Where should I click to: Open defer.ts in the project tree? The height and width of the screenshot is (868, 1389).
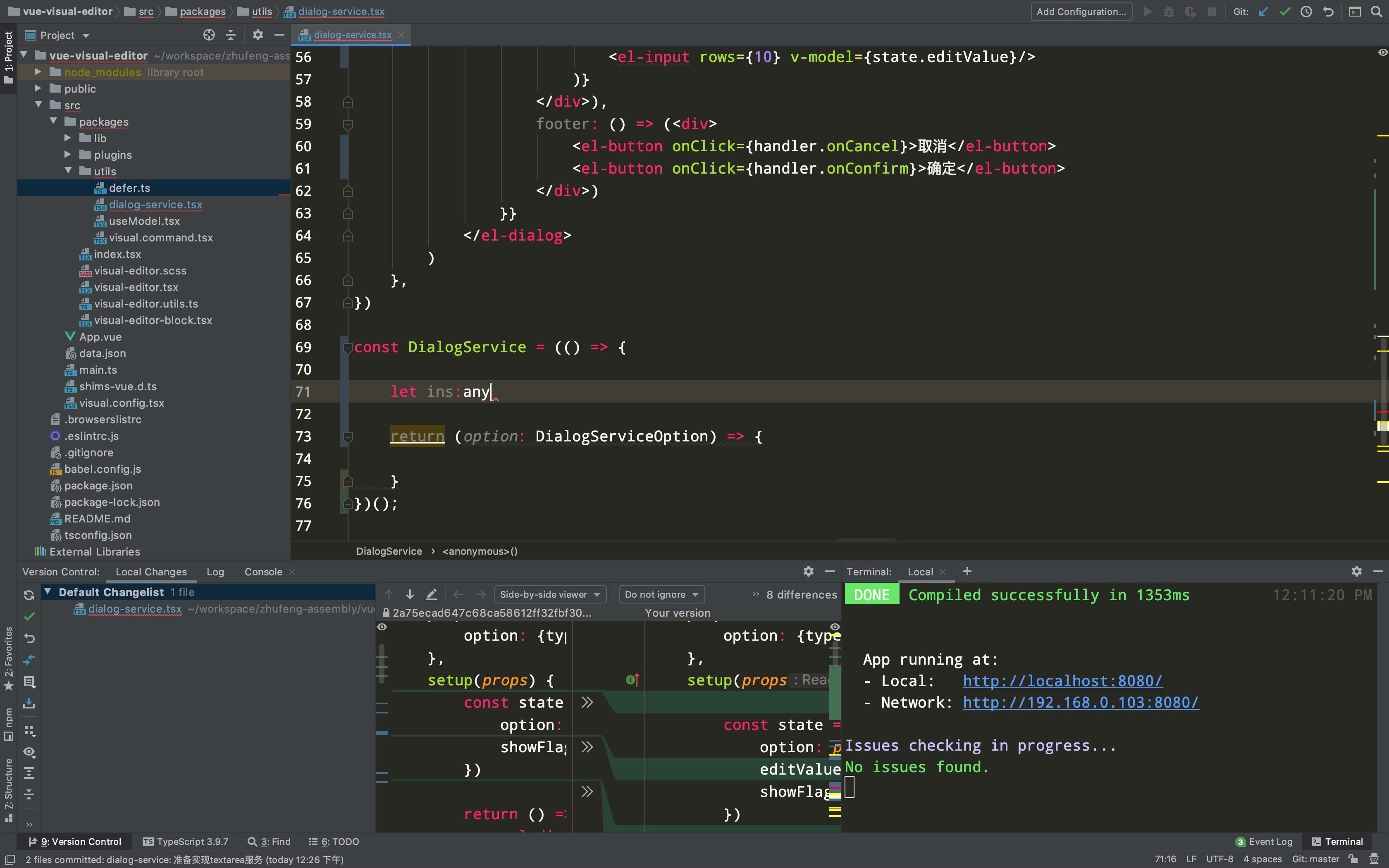click(129, 188)
